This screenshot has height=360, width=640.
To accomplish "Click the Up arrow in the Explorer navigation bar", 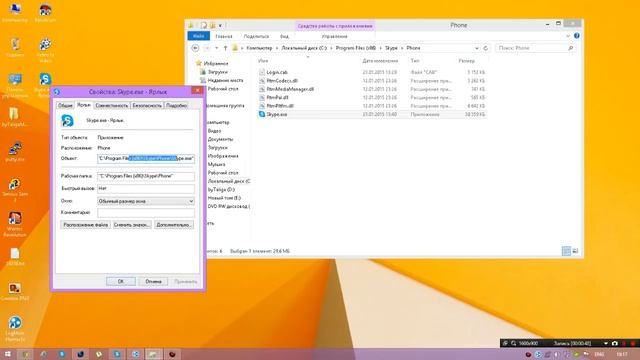I will tap(225, 48).
